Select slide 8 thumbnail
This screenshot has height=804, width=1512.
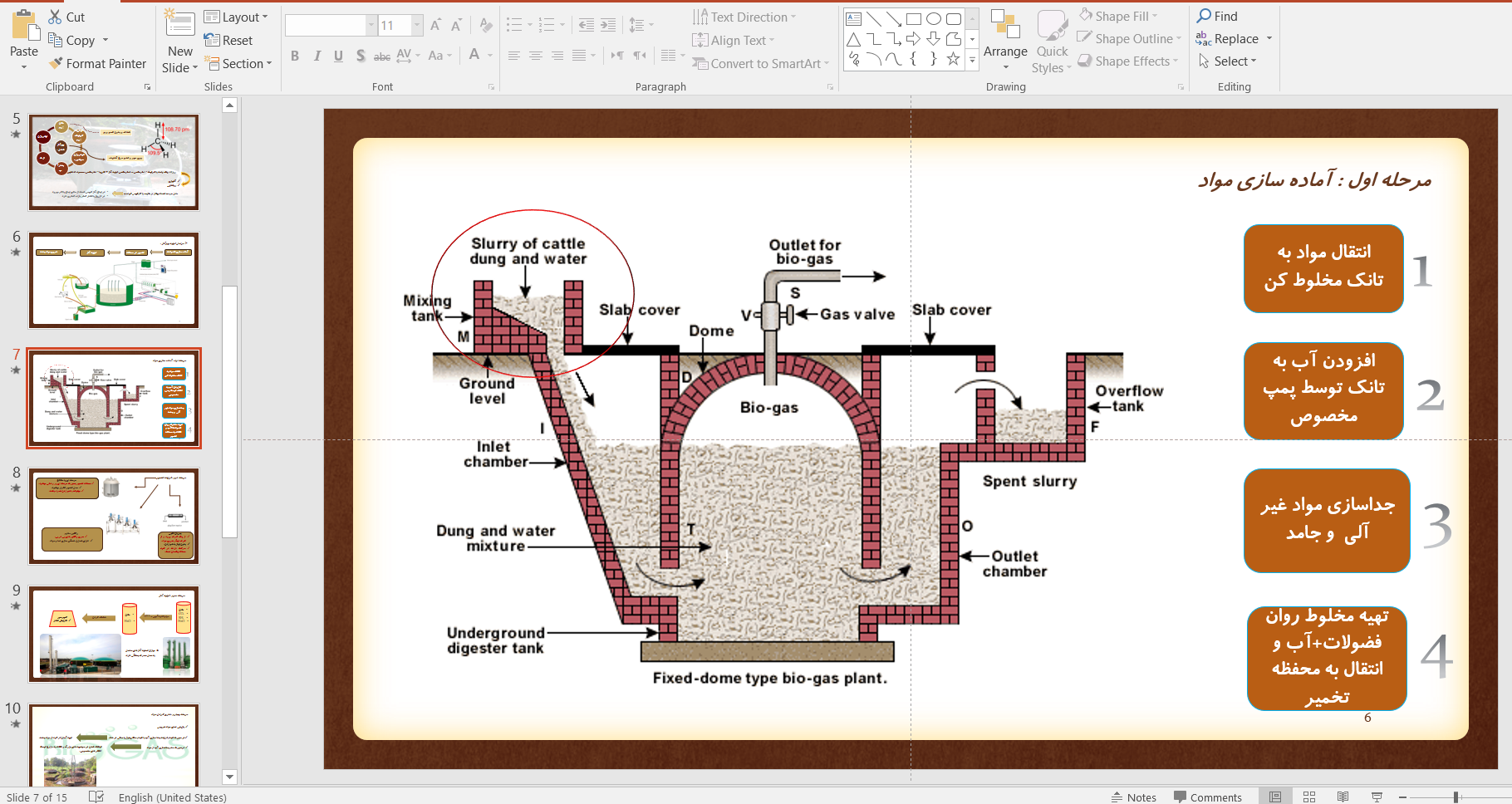pyautogui.click(x=114, y=516)
